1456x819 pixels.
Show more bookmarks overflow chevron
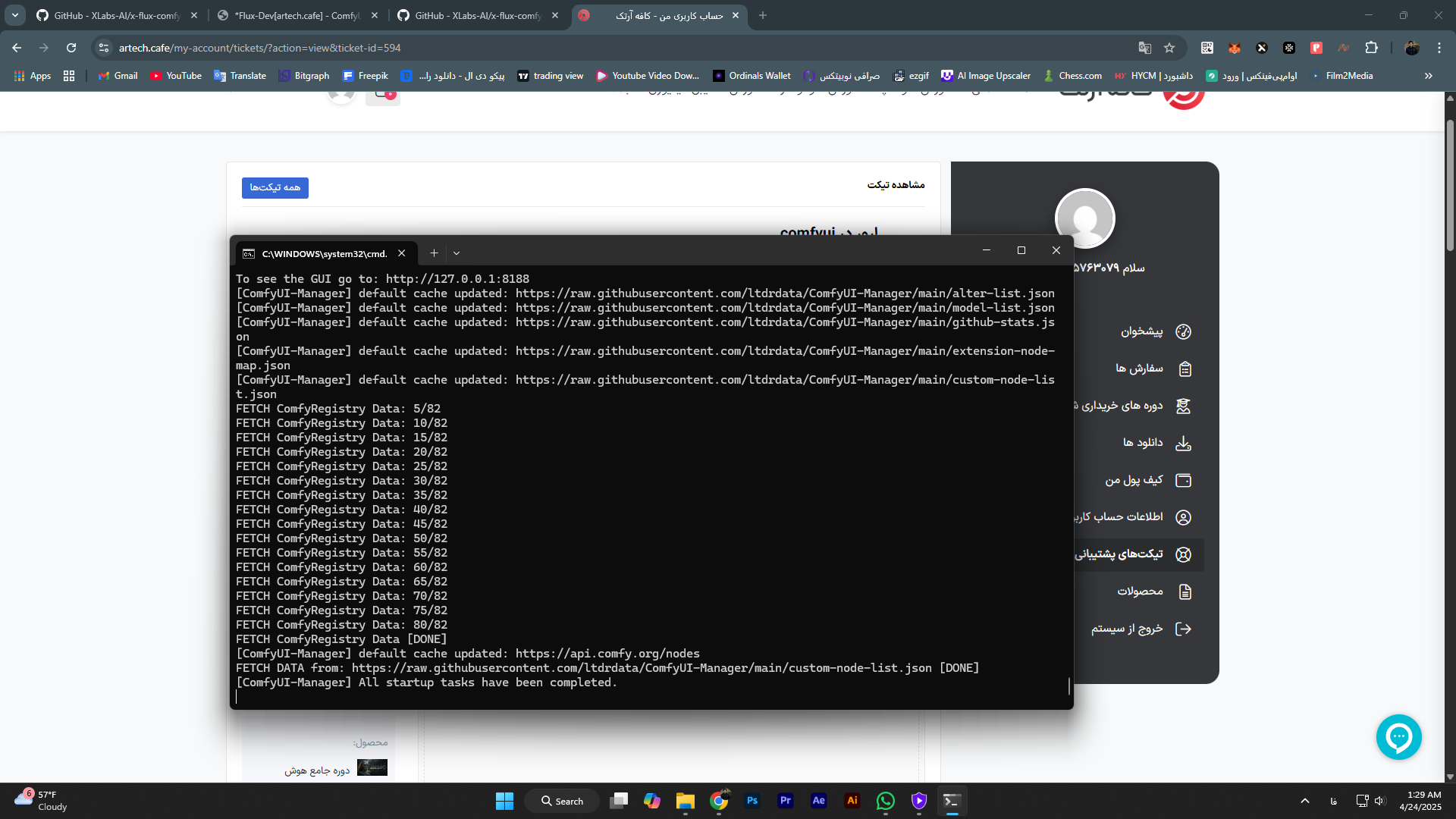pyautogui.click(x=1428, y=76)
